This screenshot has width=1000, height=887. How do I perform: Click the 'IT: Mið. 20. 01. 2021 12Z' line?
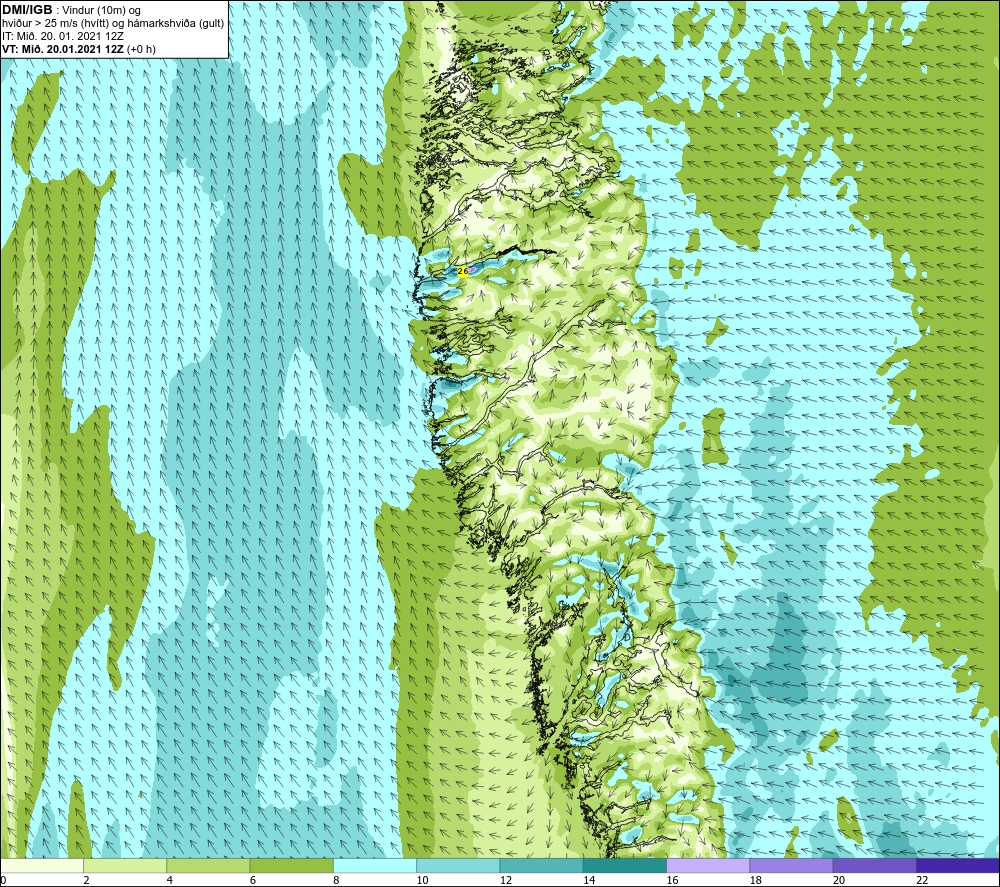coord(62,36)
